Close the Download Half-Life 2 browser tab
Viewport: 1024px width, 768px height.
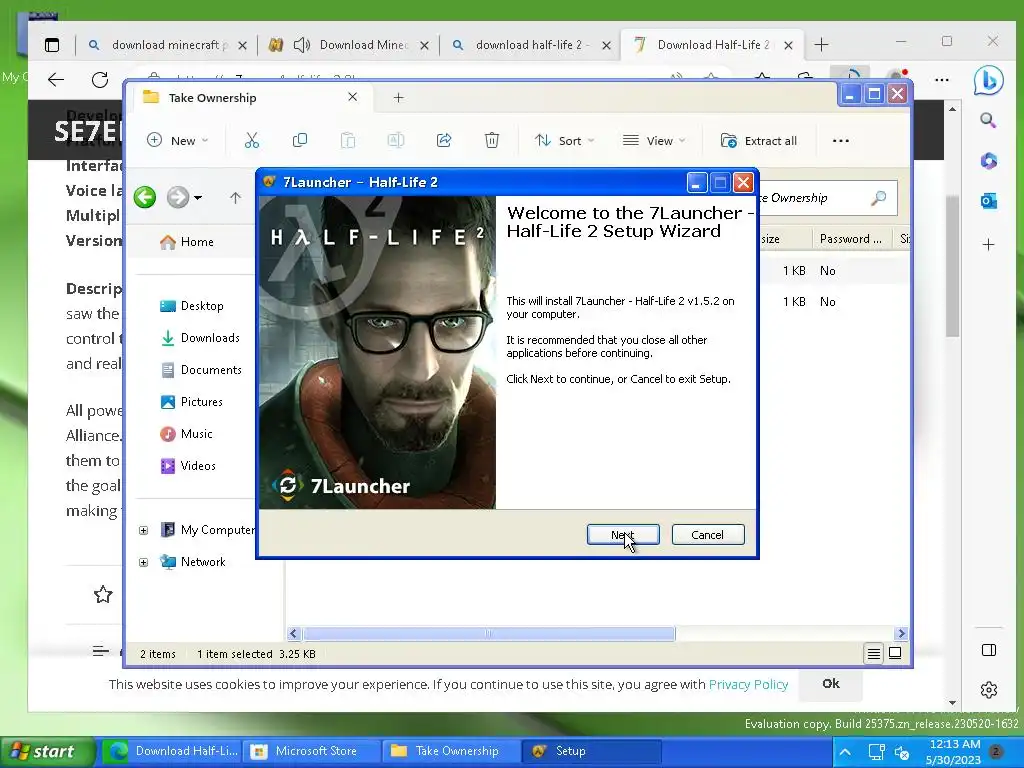(788, 45)
